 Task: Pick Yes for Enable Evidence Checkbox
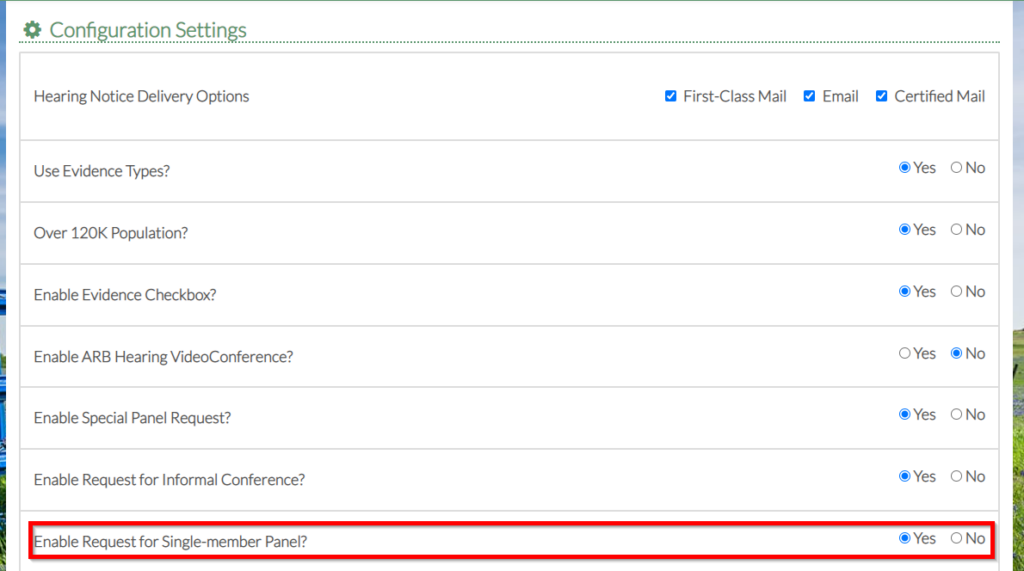pyautogui.click(x=905, y=292)
